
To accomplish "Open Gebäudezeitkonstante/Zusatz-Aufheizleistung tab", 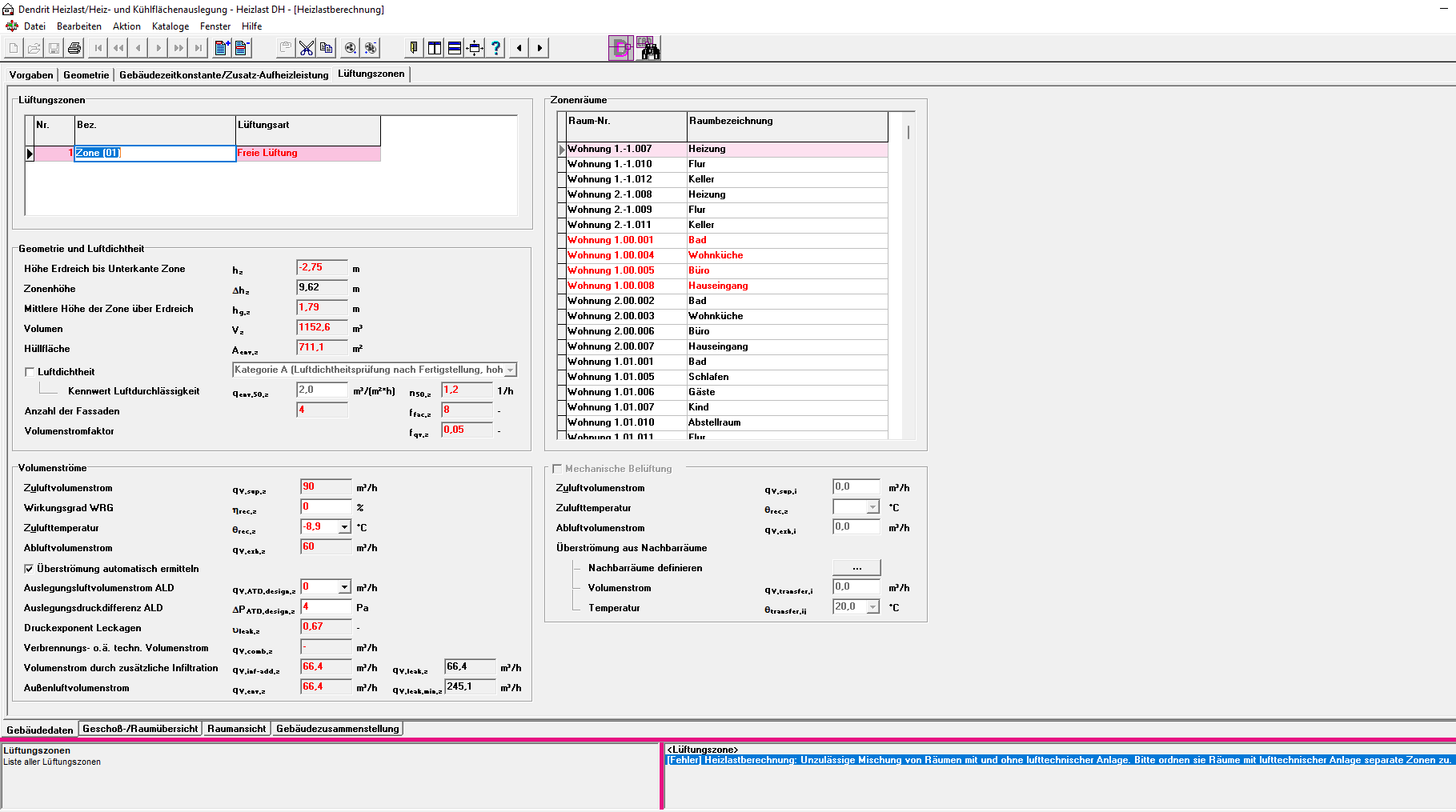I will (x=224, y=74).
